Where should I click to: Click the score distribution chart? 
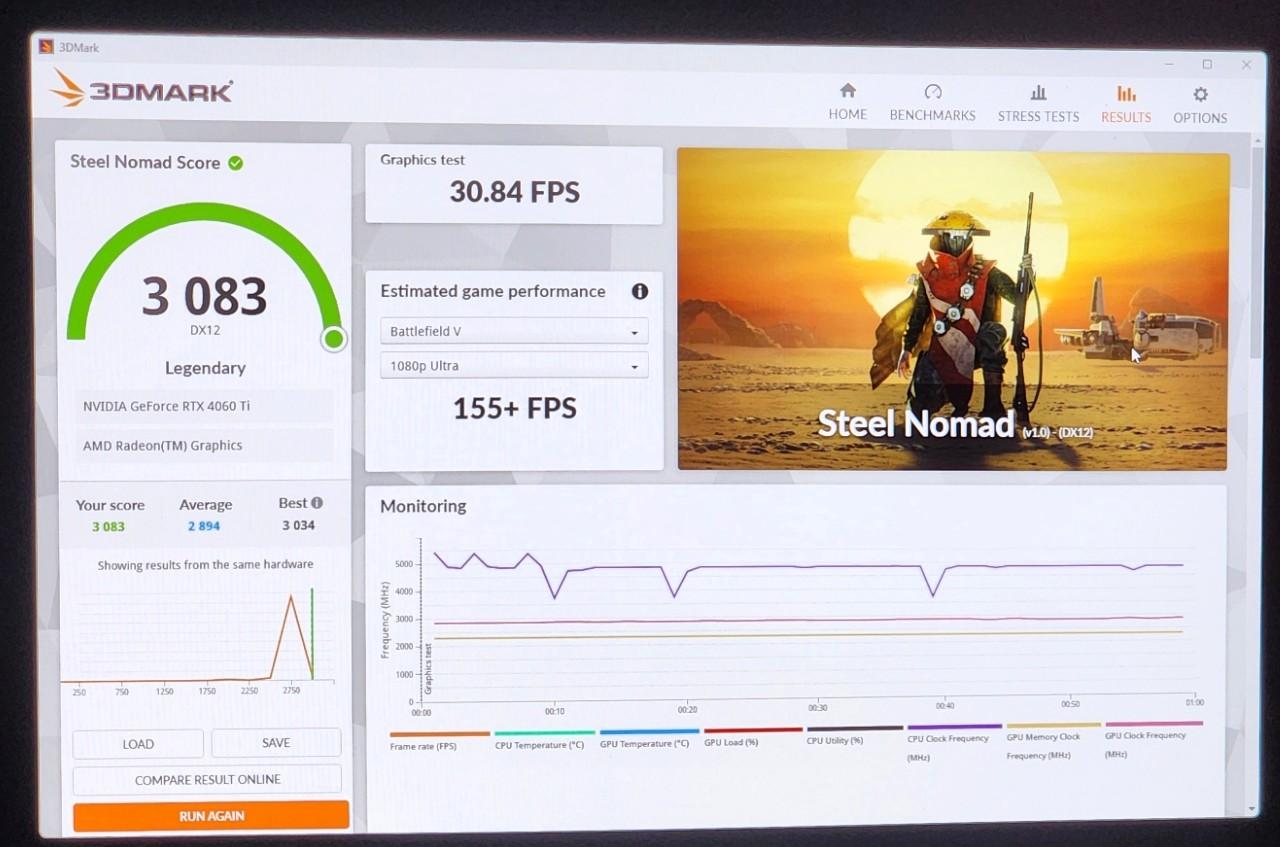click(x=197, y=635)
